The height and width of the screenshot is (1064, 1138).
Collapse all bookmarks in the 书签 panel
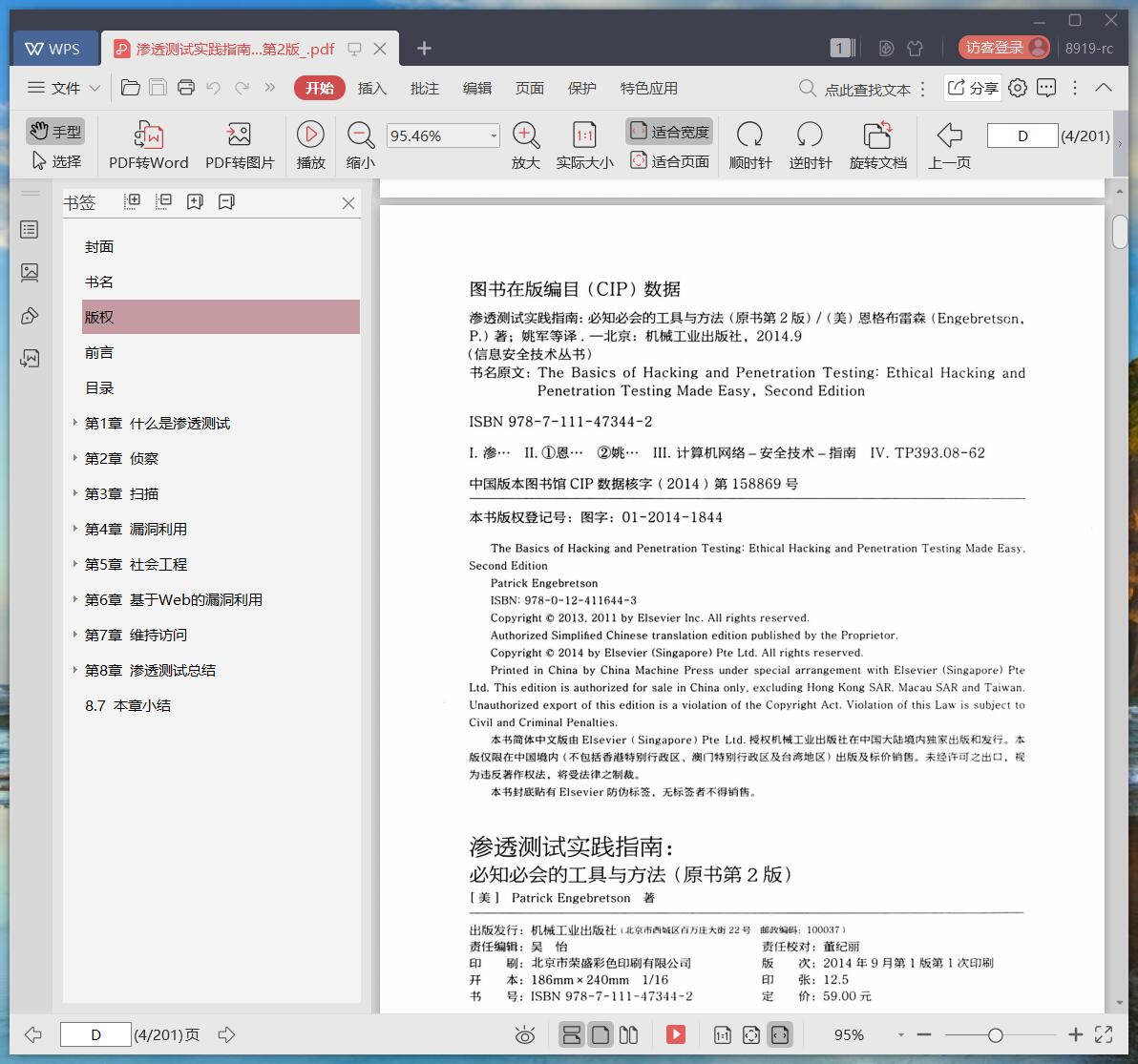tap(163, 201)
